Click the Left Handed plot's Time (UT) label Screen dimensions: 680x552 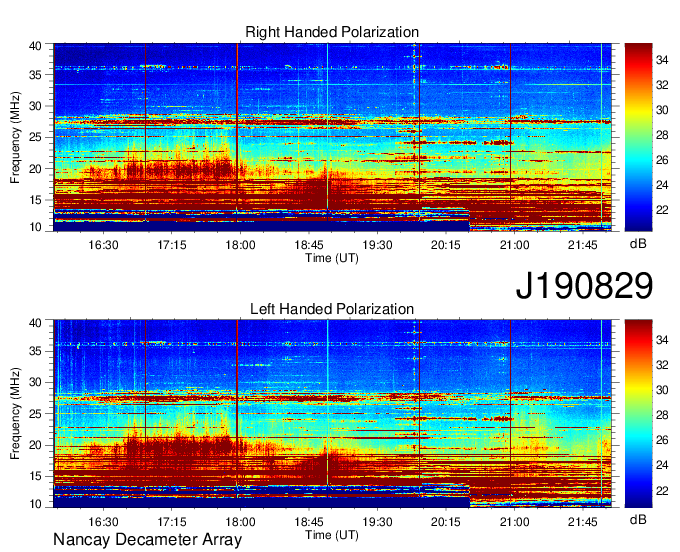332,535
